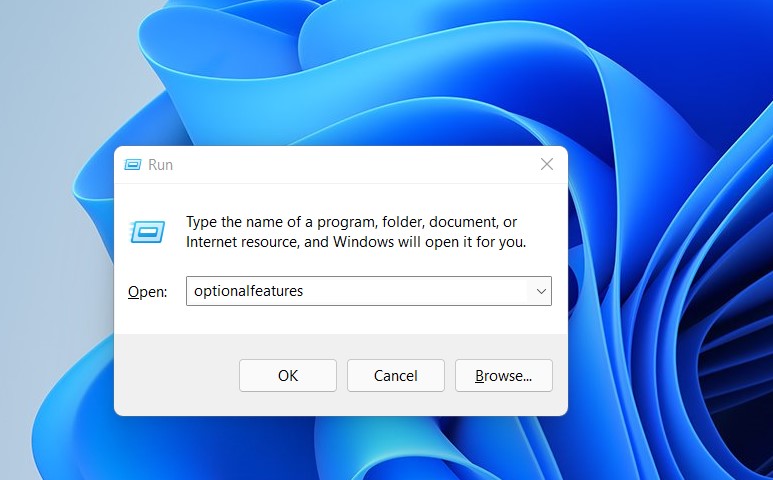Click on the 'optionalfeatures' text
Viewport: 773px width, 480px height.
pyautogui.click(x=248, y=292)
